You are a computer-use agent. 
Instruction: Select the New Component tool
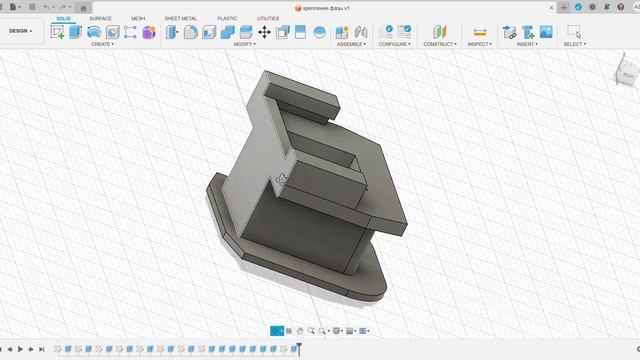click(342, 32)
